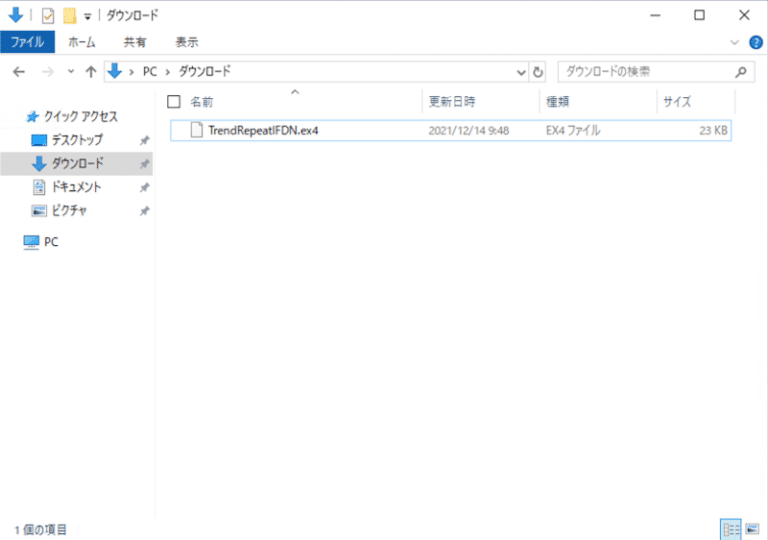Maximize the ダウンロード window
Viewport: 768px width, 540px height.
pyautogui.click(x=699, y=16)
